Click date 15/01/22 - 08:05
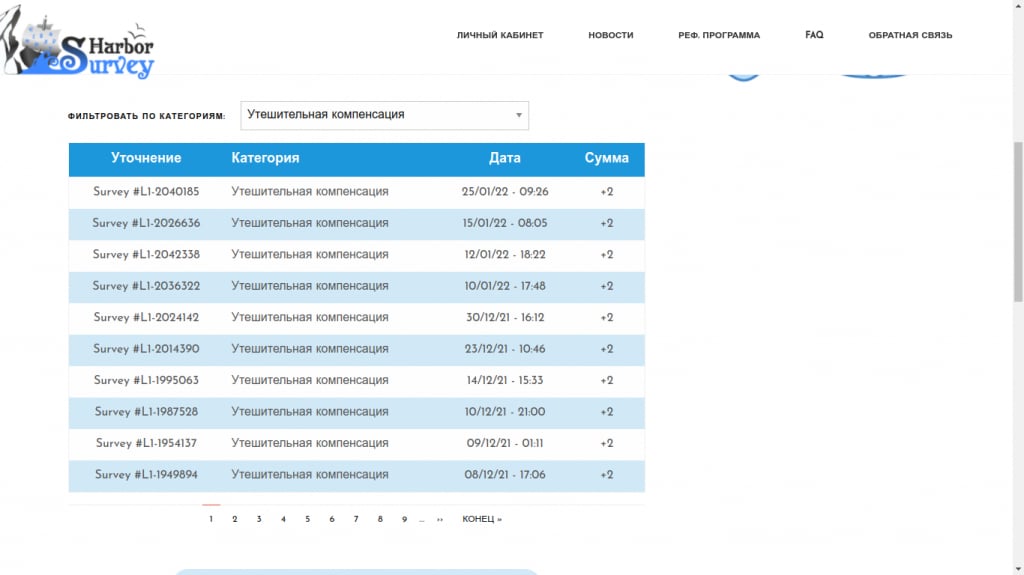The height and width of the screenshot is (575, 1024). [x=505, y=223]
